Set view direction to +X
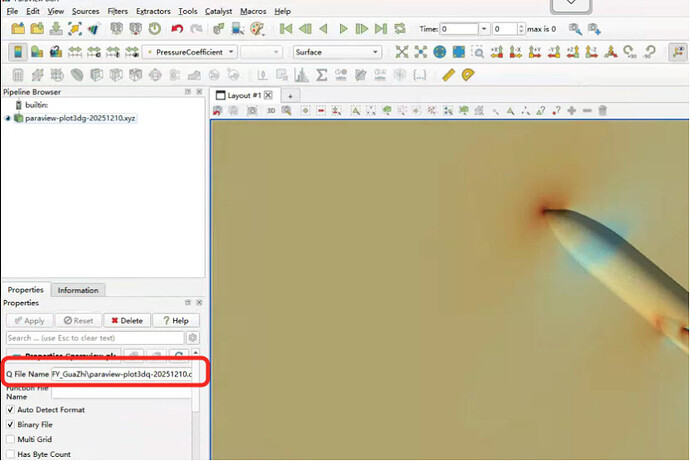The height and width of the screenshot is (461, 690). coord(497,52)
